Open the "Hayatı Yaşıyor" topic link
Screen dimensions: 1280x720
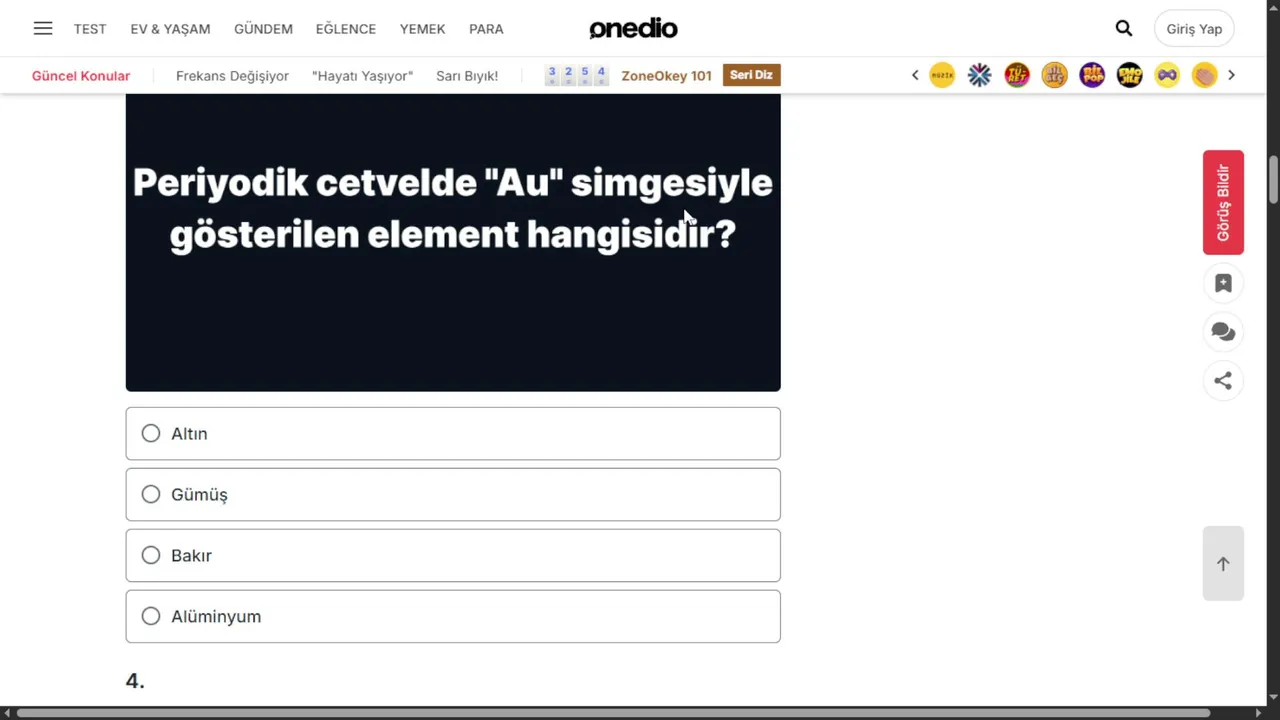click(362, 76)
